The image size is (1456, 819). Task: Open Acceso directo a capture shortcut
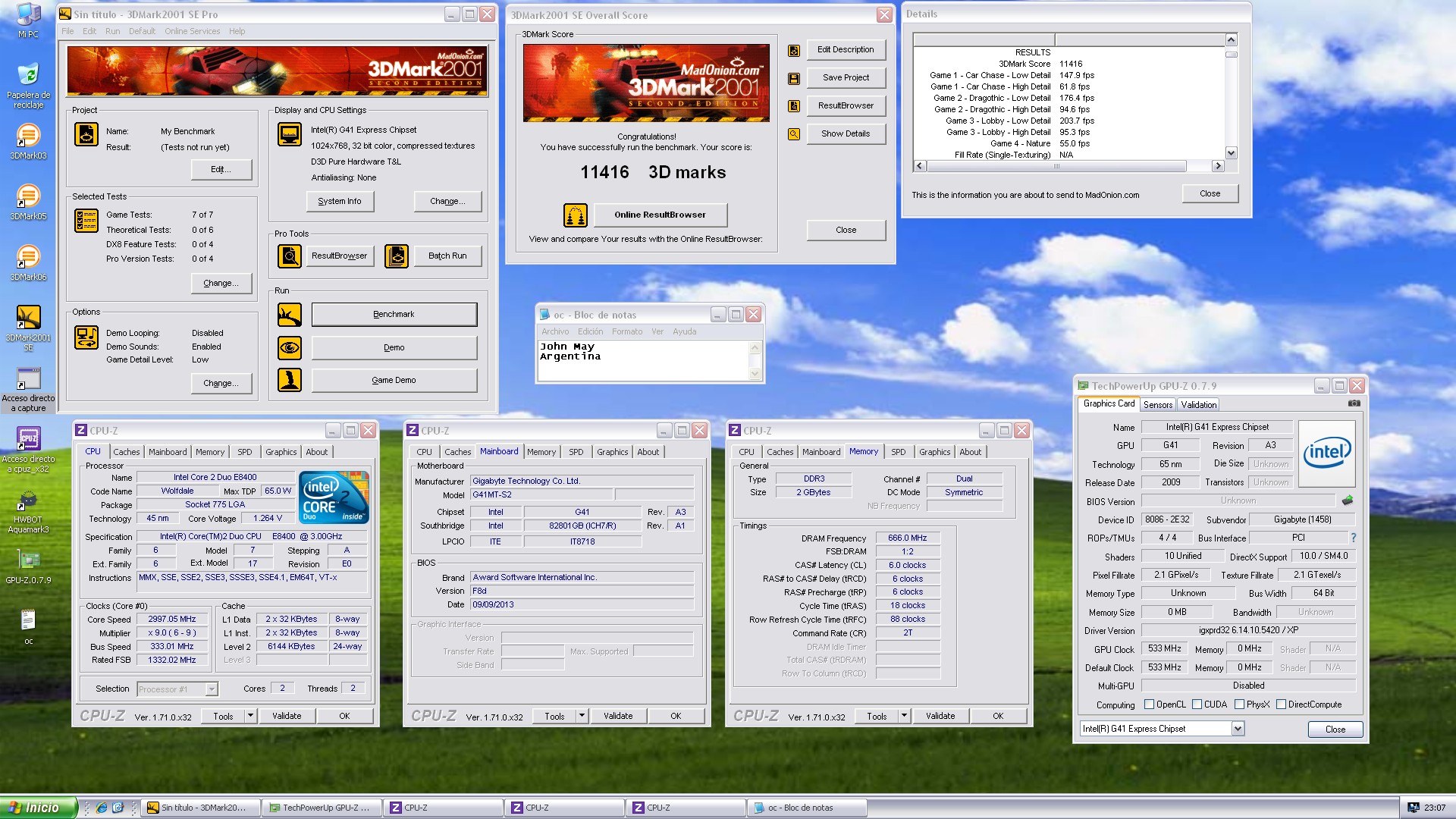28,390
